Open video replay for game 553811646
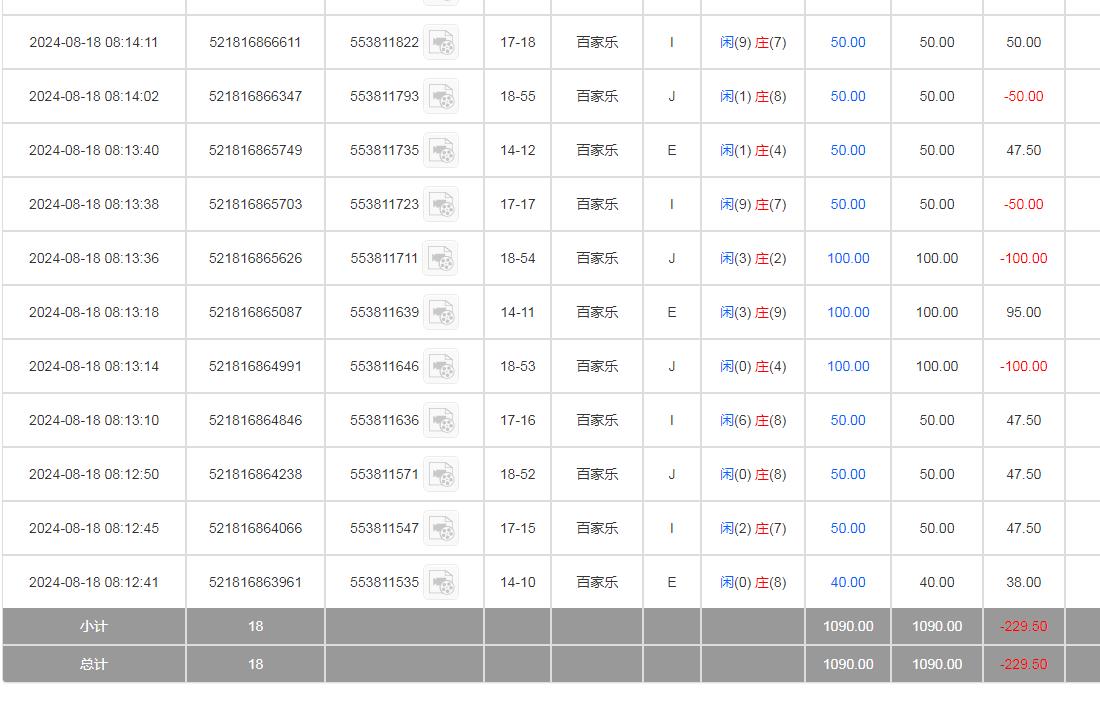The image size is (1100, 706). pyautogui.click(x=441, y=367)
